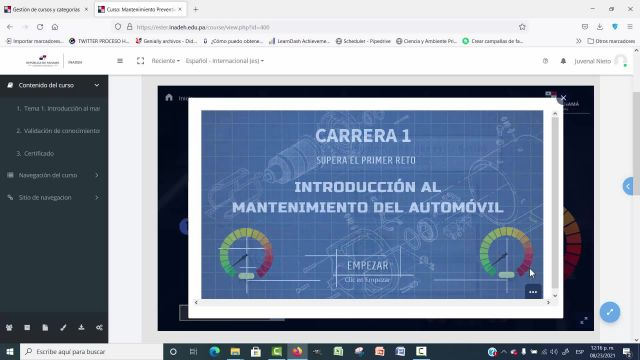The height and width of the screenshot is (360, 640).
Task: Open the Español - Internacional language dropdown
Action: (x=224, y=61)
